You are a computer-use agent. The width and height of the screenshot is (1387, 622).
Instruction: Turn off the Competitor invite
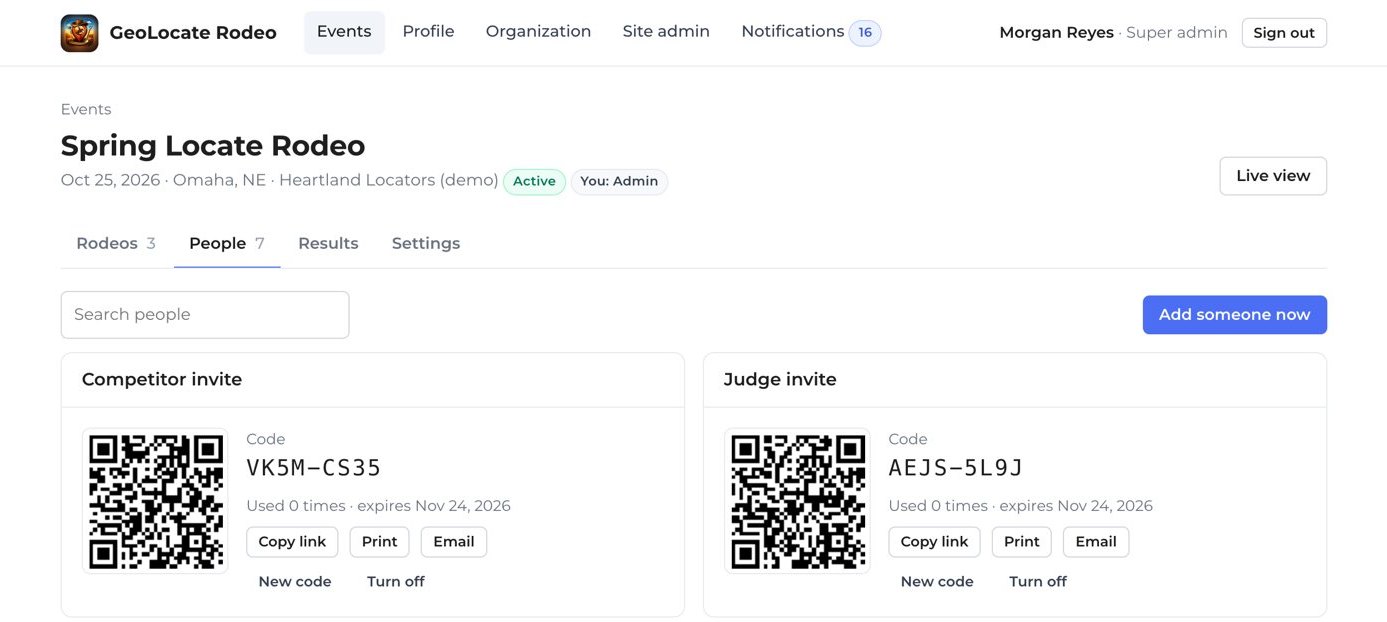point(396,582)
